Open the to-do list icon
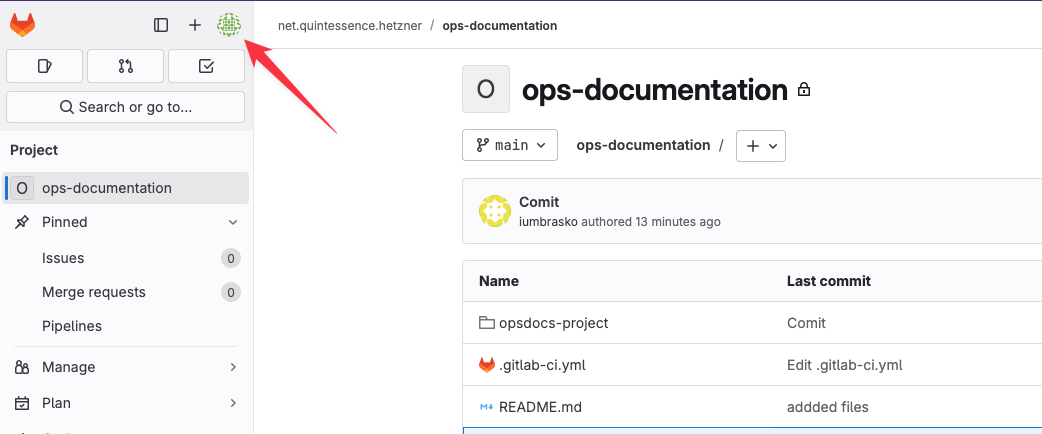The width and height of the screenshot is (1042, 434). (206, 66)
